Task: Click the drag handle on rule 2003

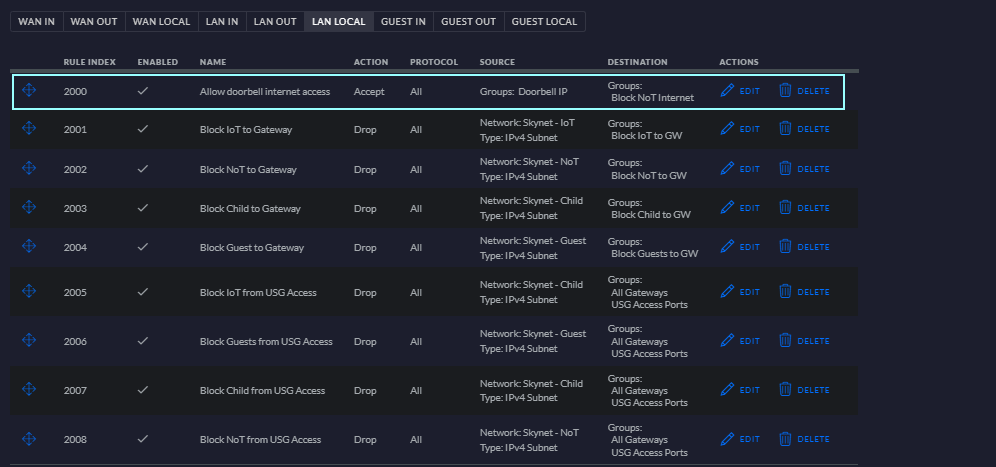Action: (29, 207)
